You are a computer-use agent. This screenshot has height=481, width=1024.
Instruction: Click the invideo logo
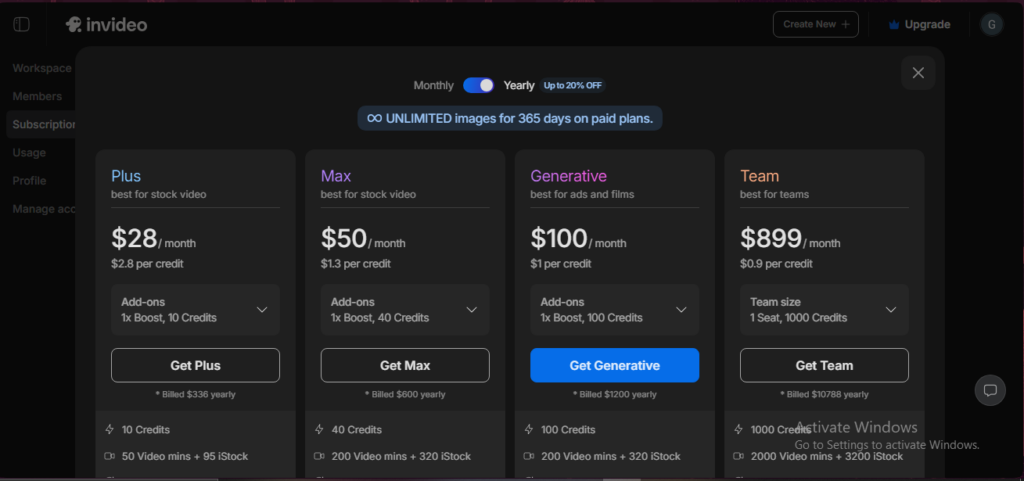(106, 24)
